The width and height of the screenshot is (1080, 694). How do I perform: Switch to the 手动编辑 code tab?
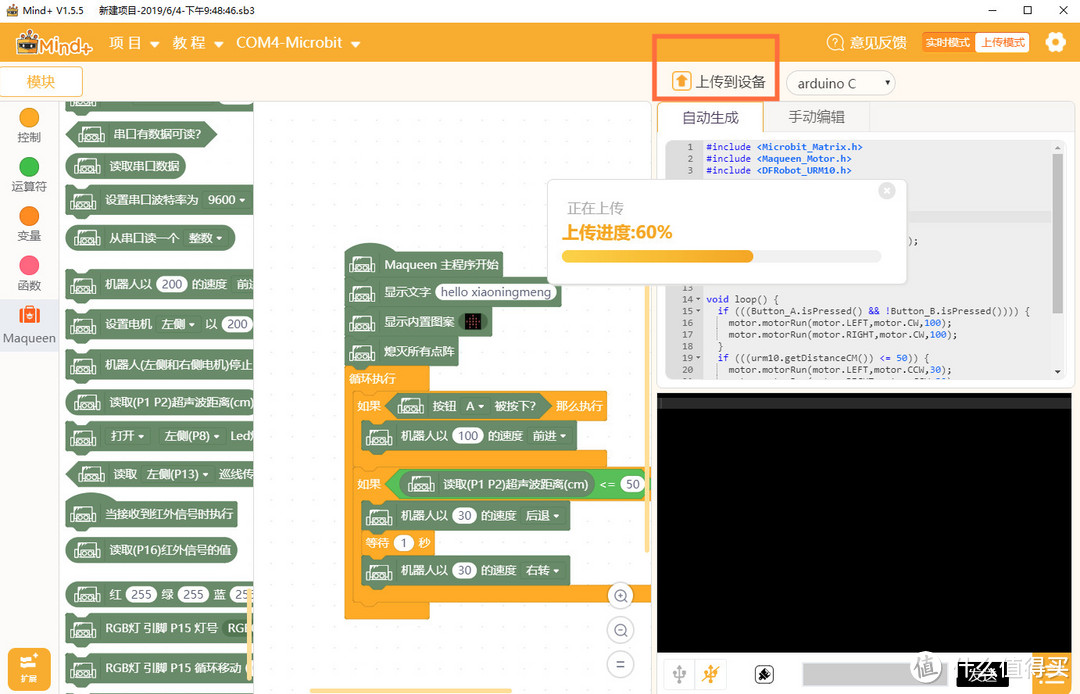pos(816,117)
